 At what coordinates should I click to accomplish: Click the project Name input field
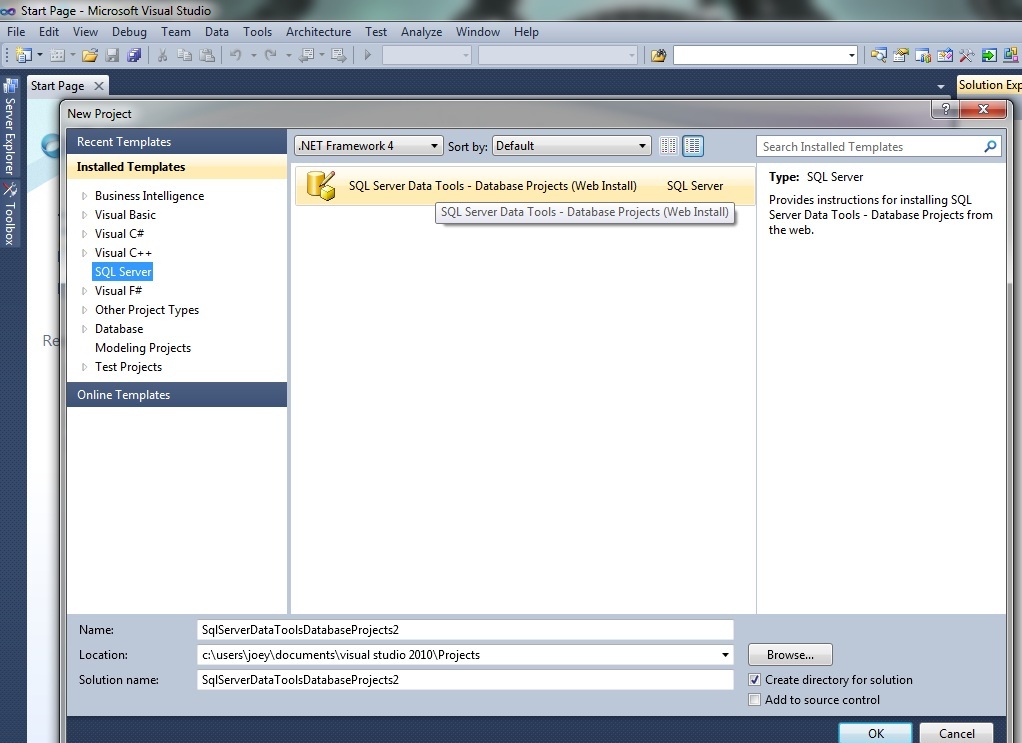click(465, 630)
